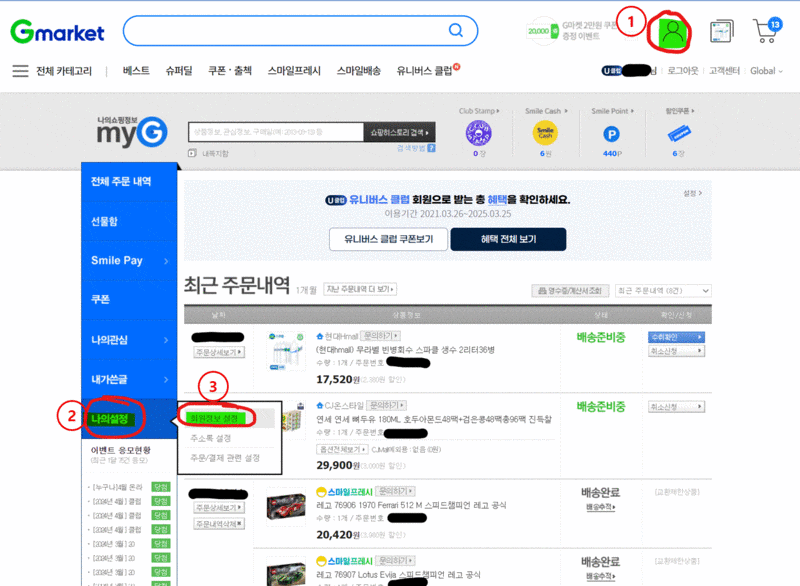Screen dimensions: 800x586
Task: Open 취소신청 for the CJ온스타일 order
Action: (676, 406)
